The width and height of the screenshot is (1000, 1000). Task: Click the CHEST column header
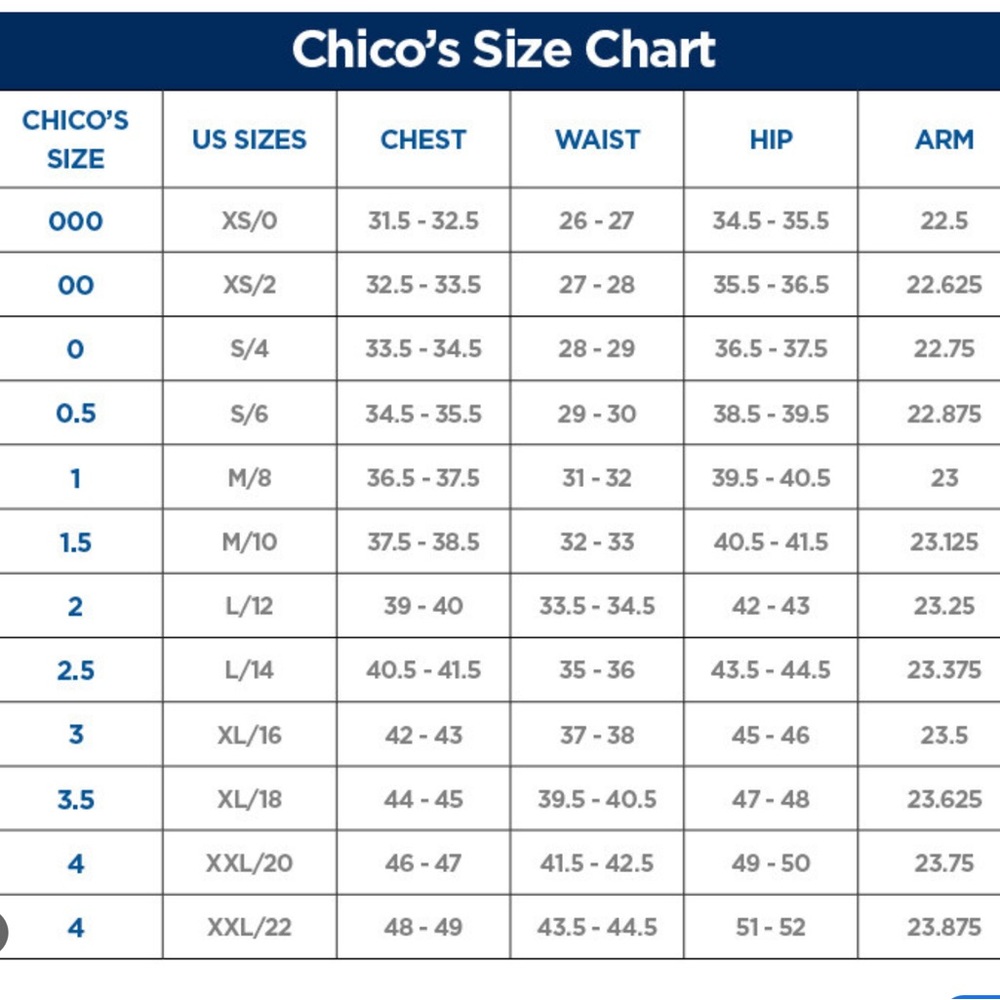point(423,140)
